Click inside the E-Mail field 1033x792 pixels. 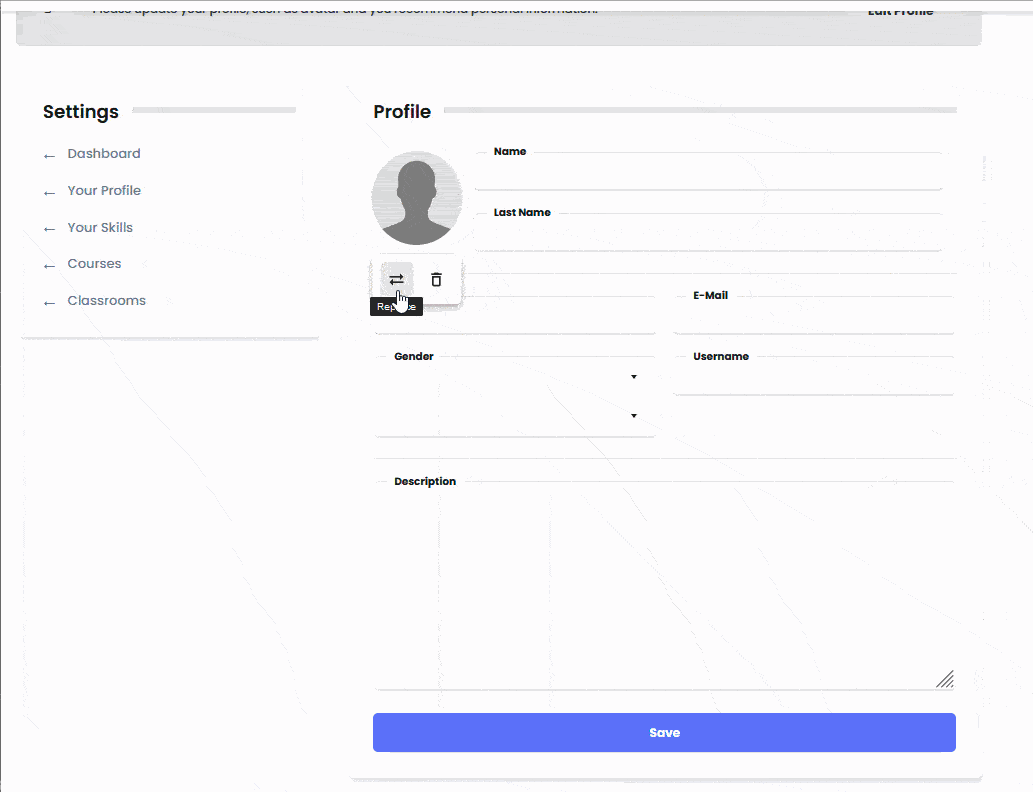pos(812,316)
